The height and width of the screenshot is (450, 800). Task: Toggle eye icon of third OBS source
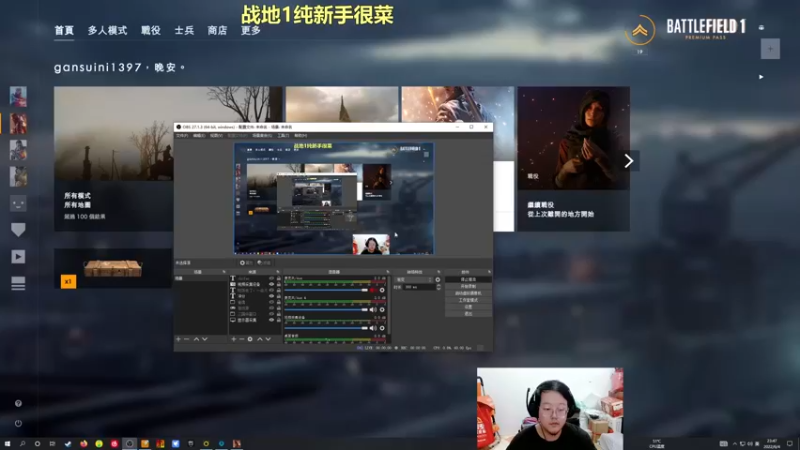[271, 290]
